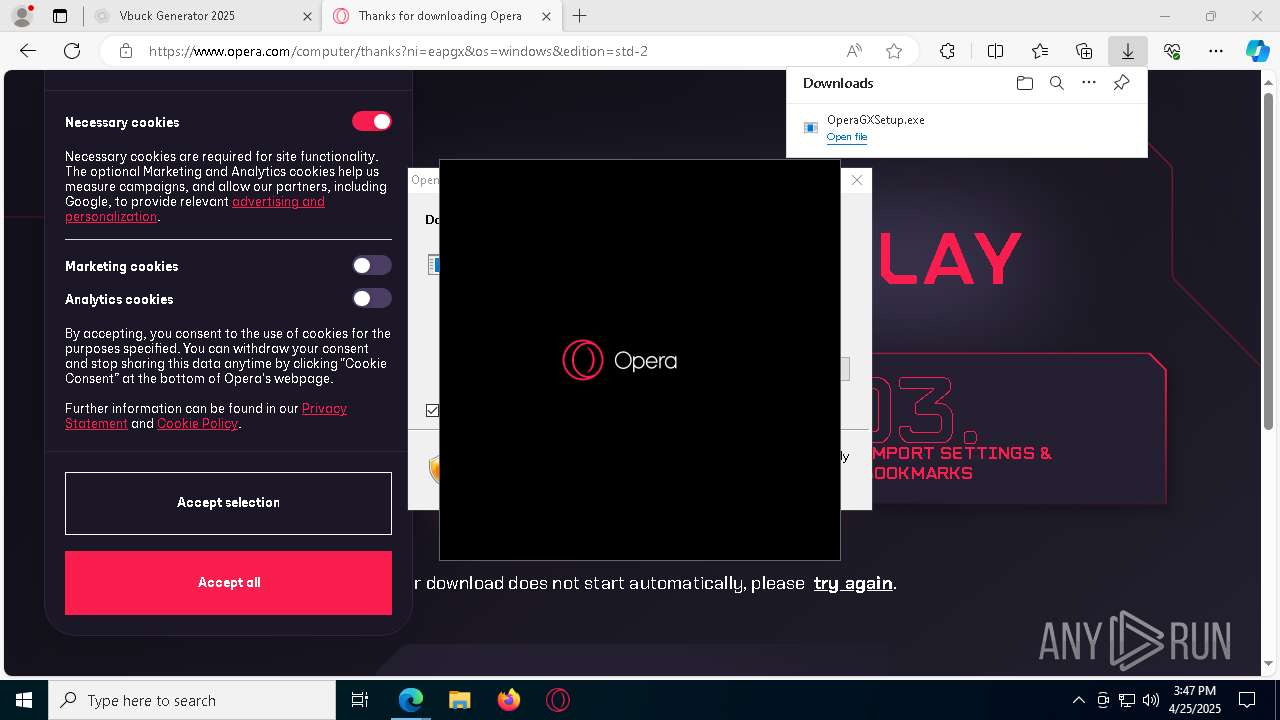Click the Accept selection button
The image size is (1280, 720).
pyautogui.click(x=228, y=503)
